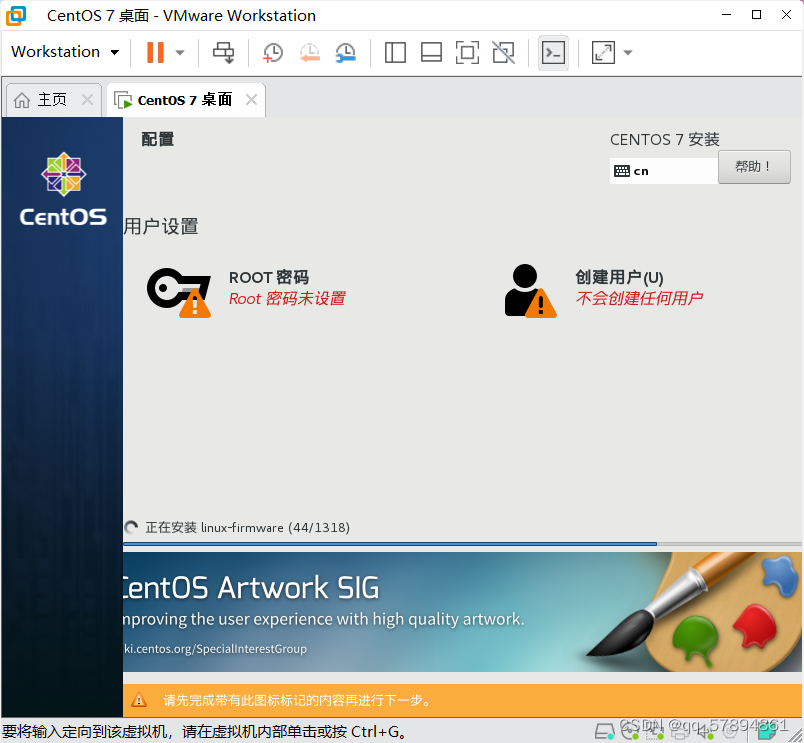The image size is (804, 743).
Task: Click 不会创建任何用户 status text
Action: click(x=639, y=298)
